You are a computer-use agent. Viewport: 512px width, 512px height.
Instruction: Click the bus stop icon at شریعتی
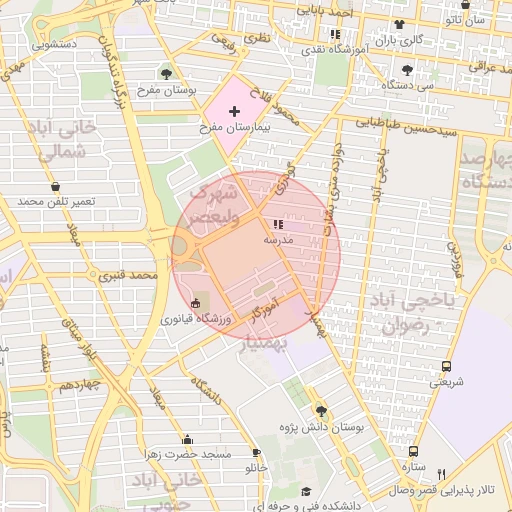point(446,367)
